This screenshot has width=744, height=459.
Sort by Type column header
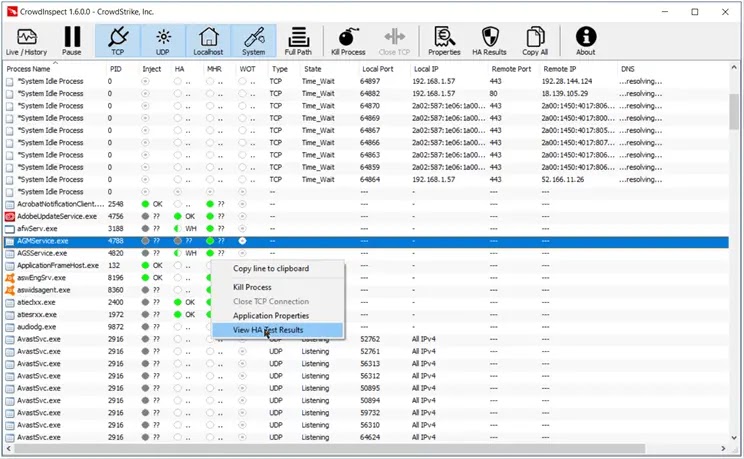(x=280, y=69)
